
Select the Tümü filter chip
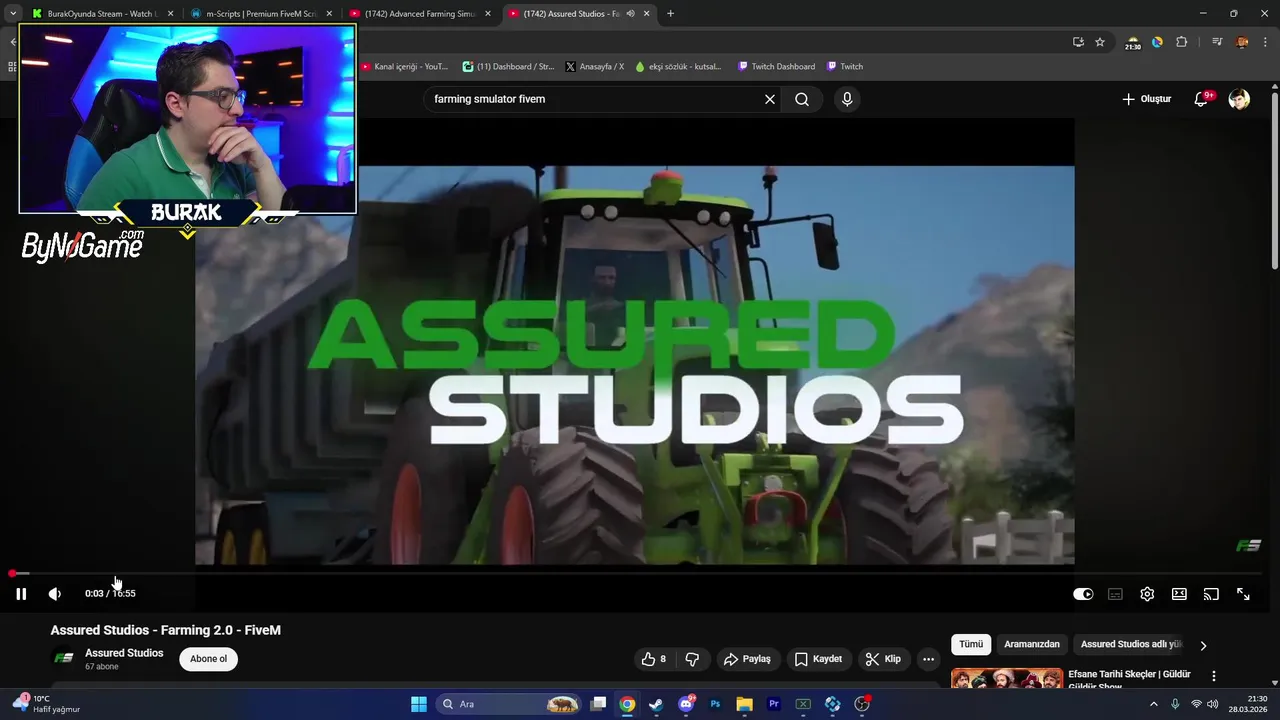(x=971, y=645)
